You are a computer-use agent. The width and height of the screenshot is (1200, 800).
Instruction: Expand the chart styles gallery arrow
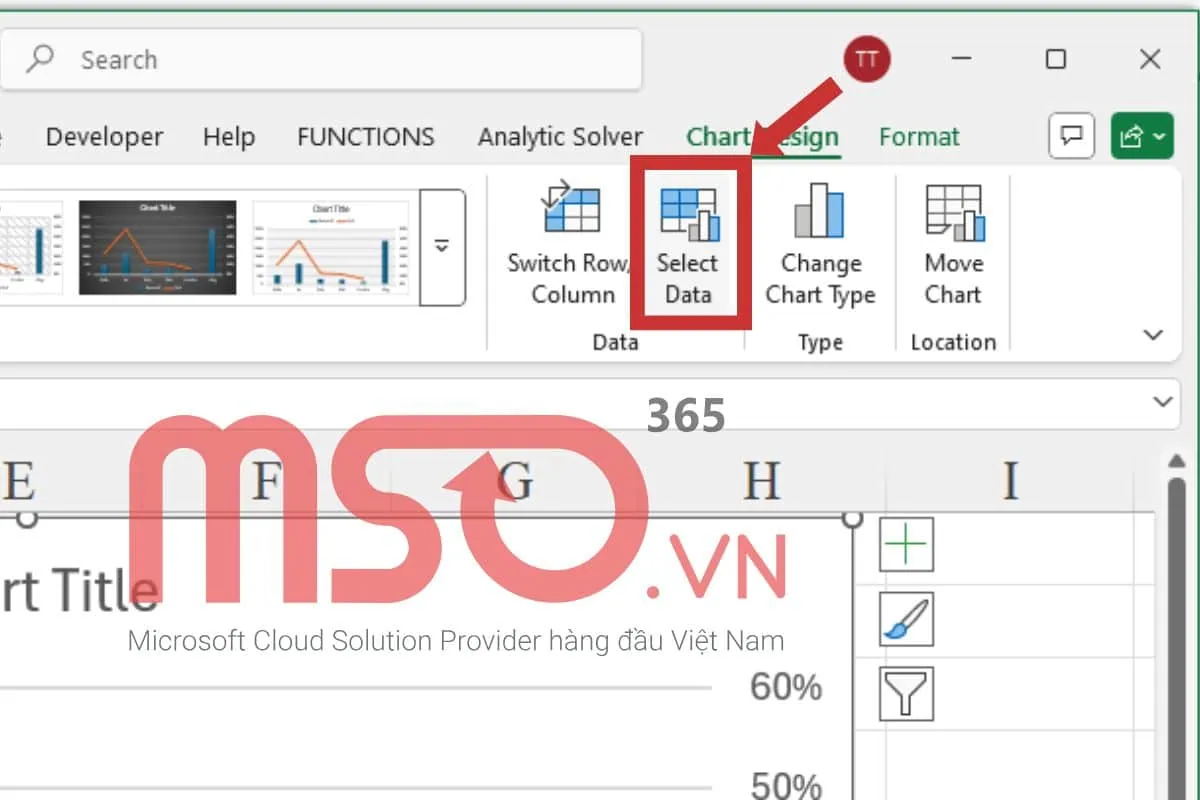pyautogui.click(x=442, y=247)
